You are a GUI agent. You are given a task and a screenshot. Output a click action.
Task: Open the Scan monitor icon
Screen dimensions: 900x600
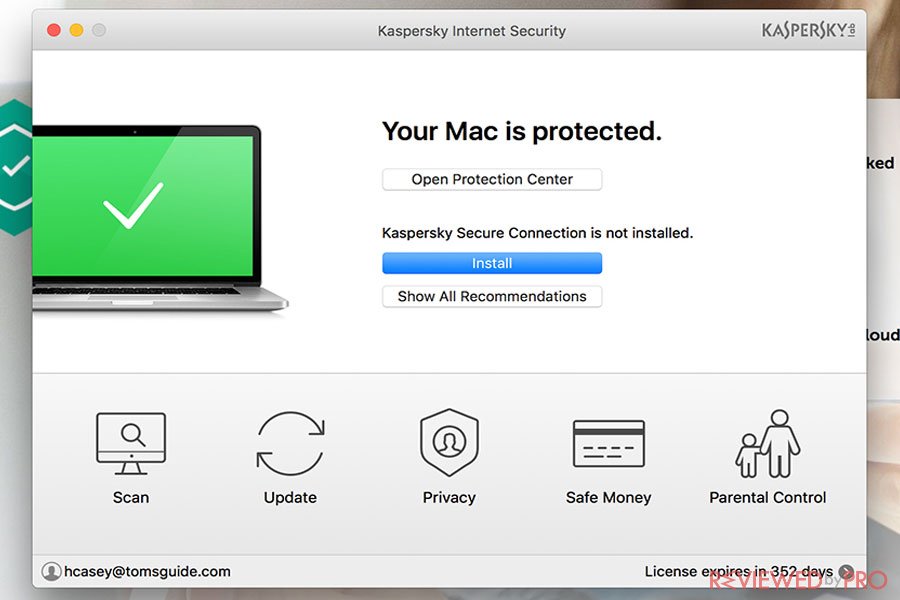coord(131,443)
